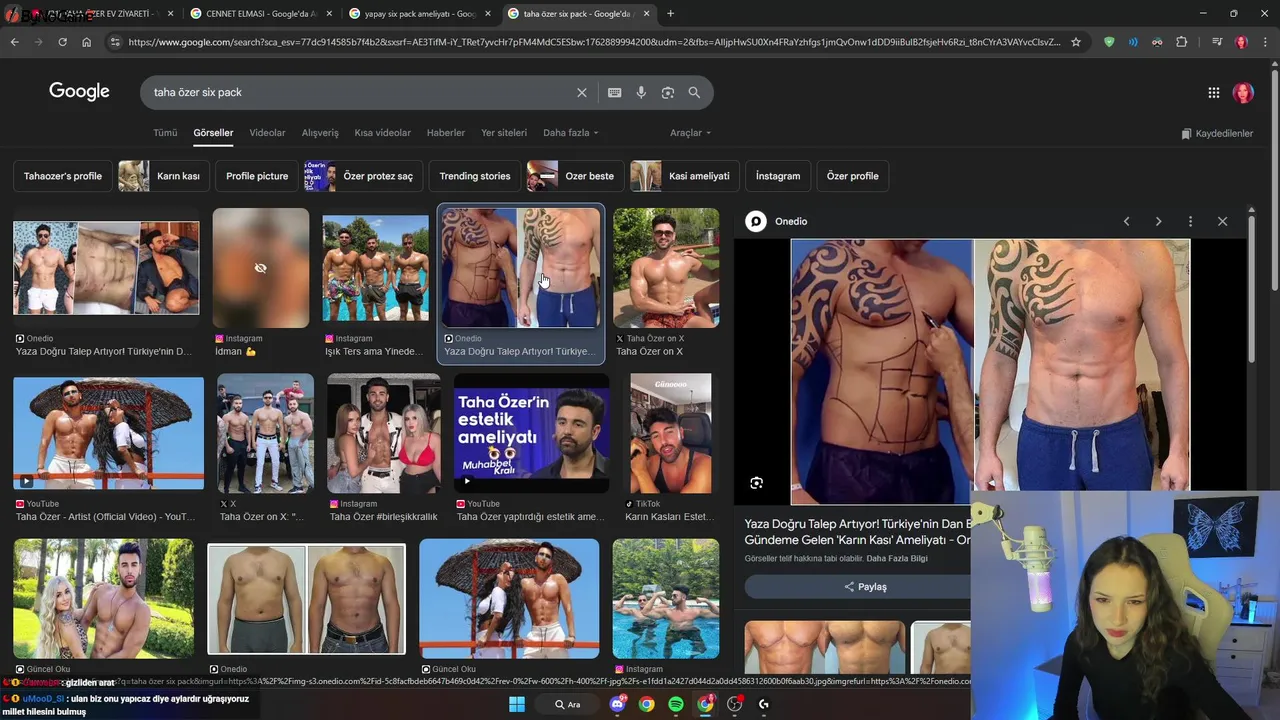The height and width of the screenshot is (720, 1280).
Task: Select the Özer protez saç chip
Action: [364, 176]
